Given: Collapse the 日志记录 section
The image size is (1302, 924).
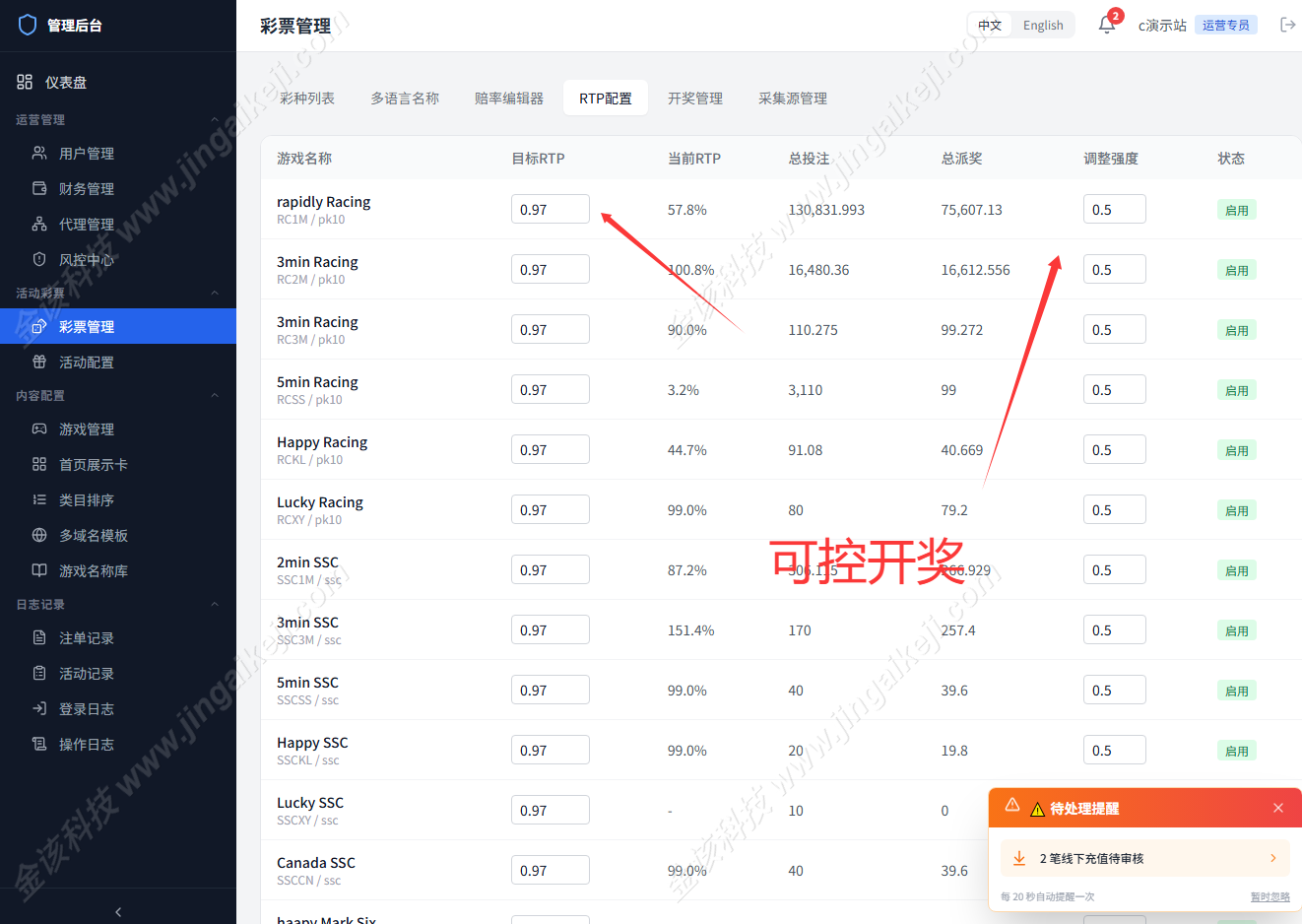Looking at the screenshot, I should click(x=215, y=604).
